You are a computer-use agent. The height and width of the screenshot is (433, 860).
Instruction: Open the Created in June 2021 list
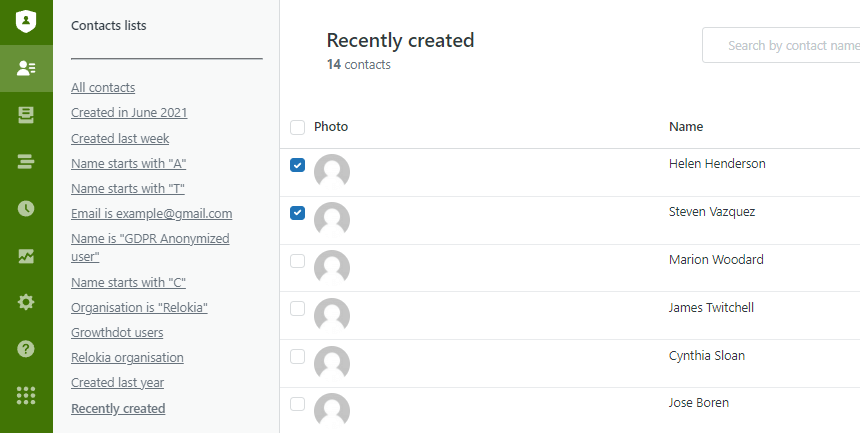(x=129, y=113)
